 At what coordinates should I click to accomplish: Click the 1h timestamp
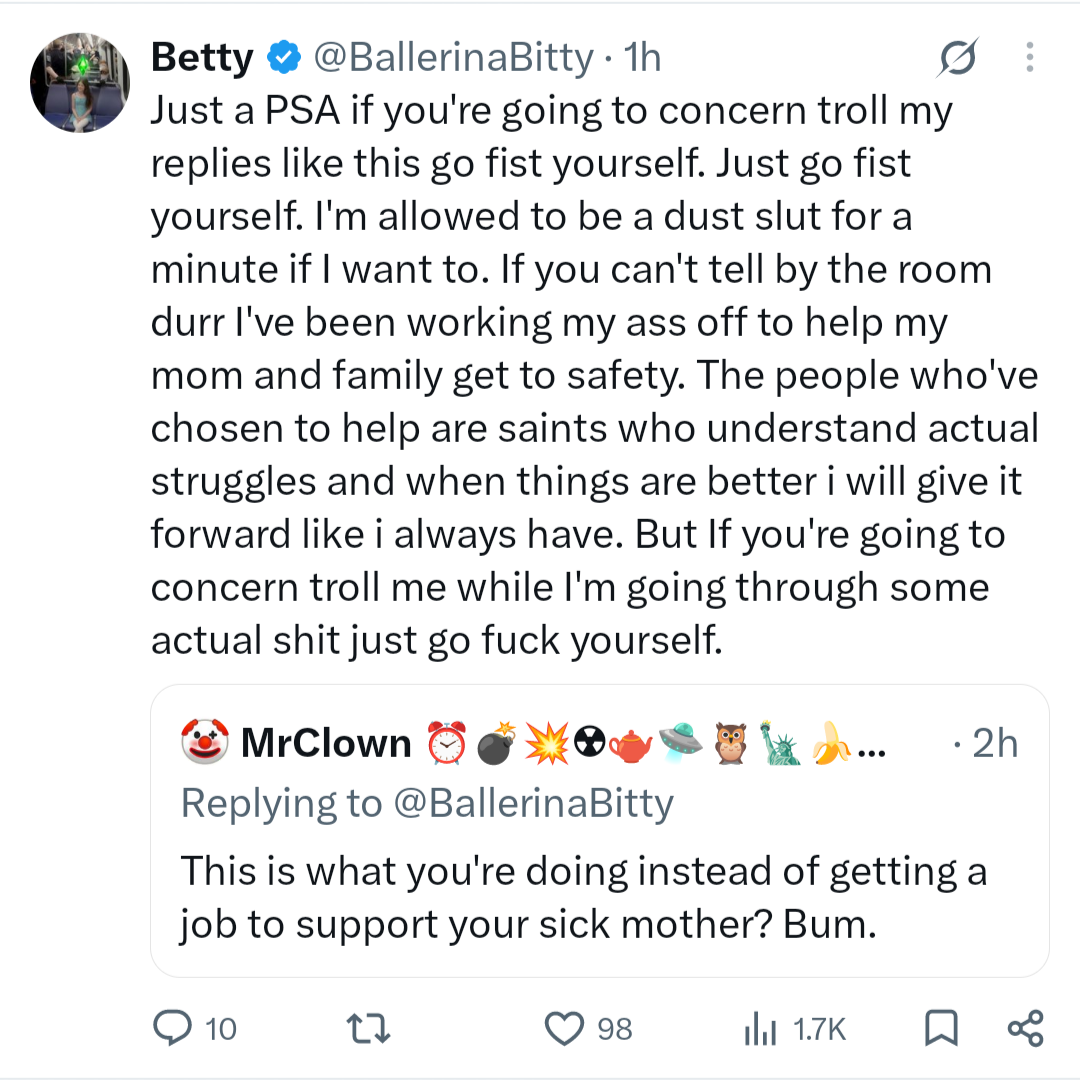642,57
